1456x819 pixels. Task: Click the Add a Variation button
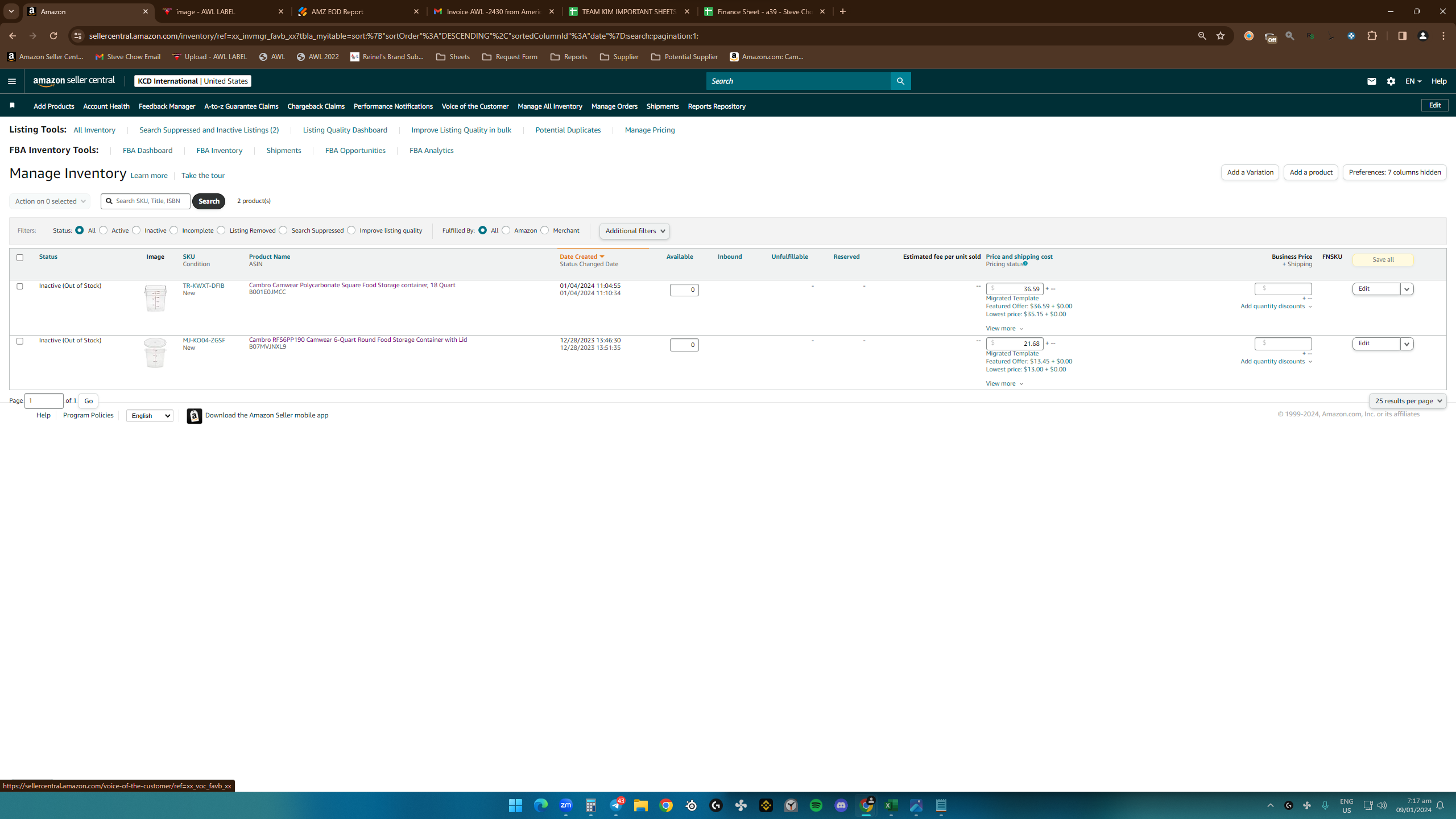pos(1250,172)
